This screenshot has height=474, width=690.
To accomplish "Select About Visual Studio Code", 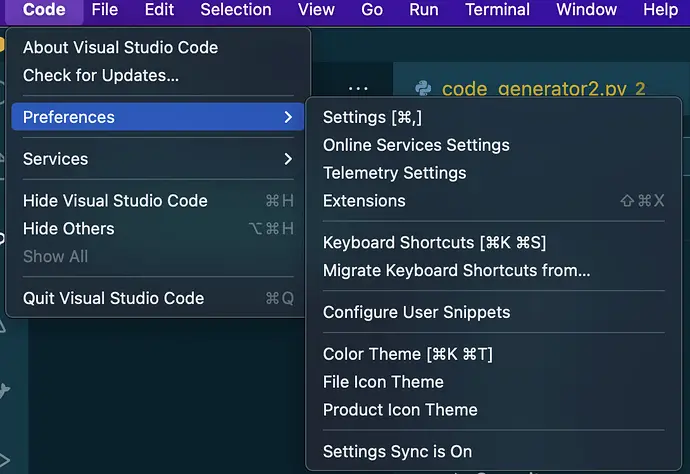I will pos(158,48).
